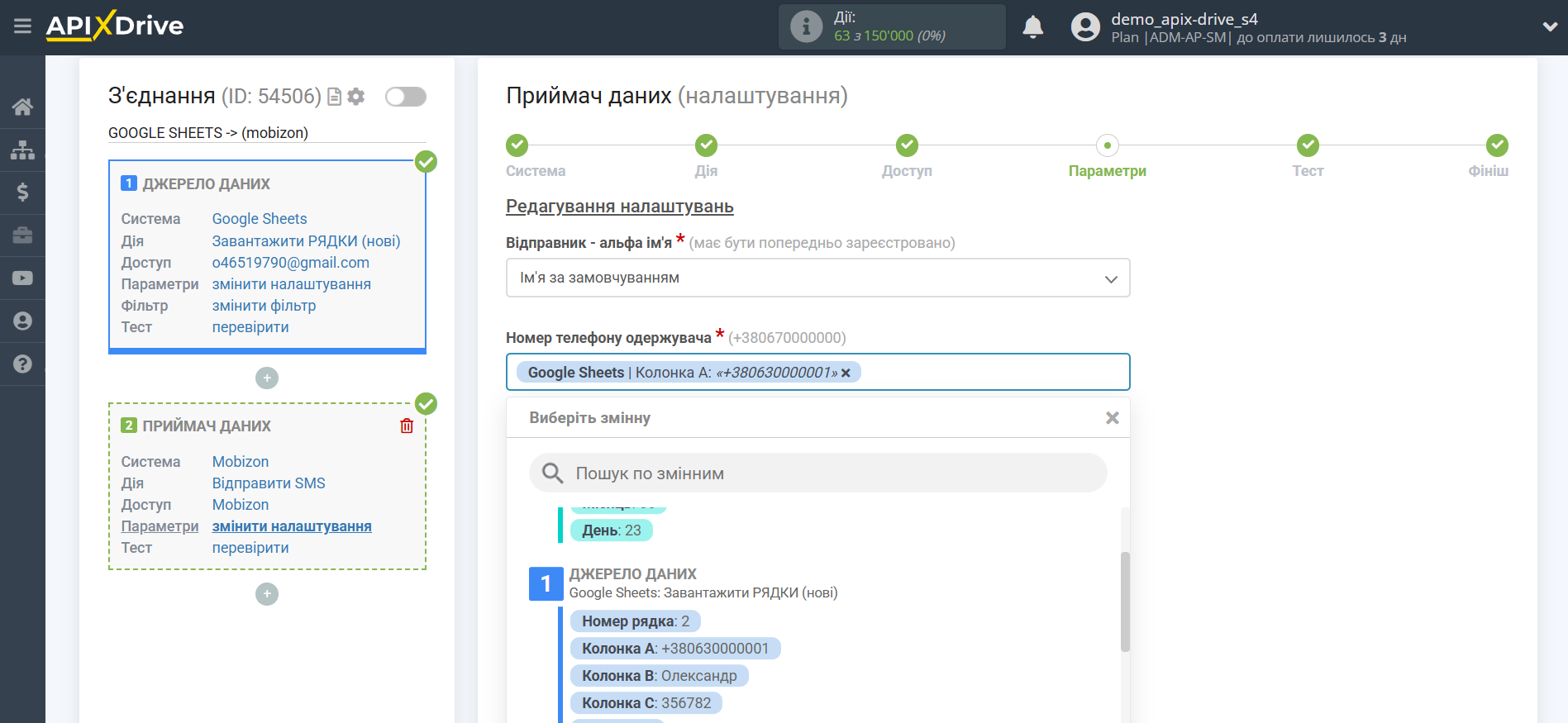This screenshot has height=723, width=1568.
Task: Click змінити фільтр link
Action: [x=264, y=306]
